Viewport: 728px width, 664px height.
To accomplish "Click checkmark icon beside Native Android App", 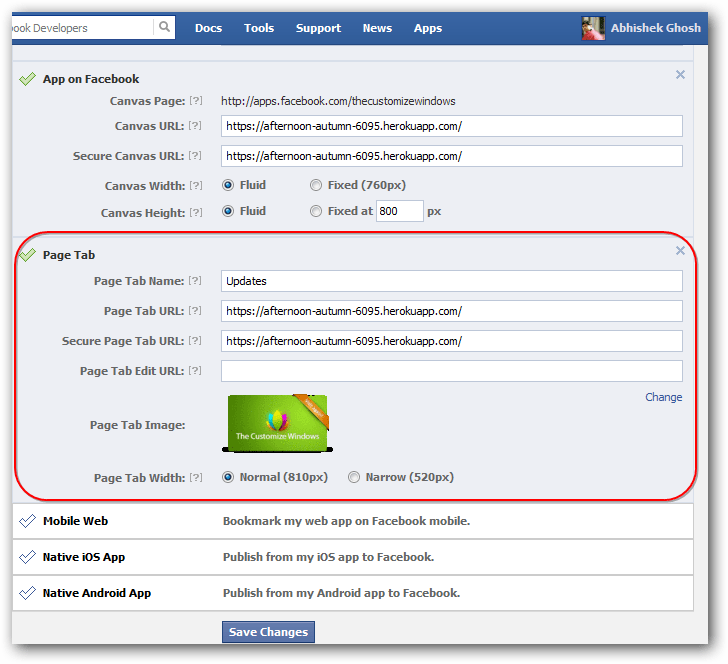I will coord(27,593).
